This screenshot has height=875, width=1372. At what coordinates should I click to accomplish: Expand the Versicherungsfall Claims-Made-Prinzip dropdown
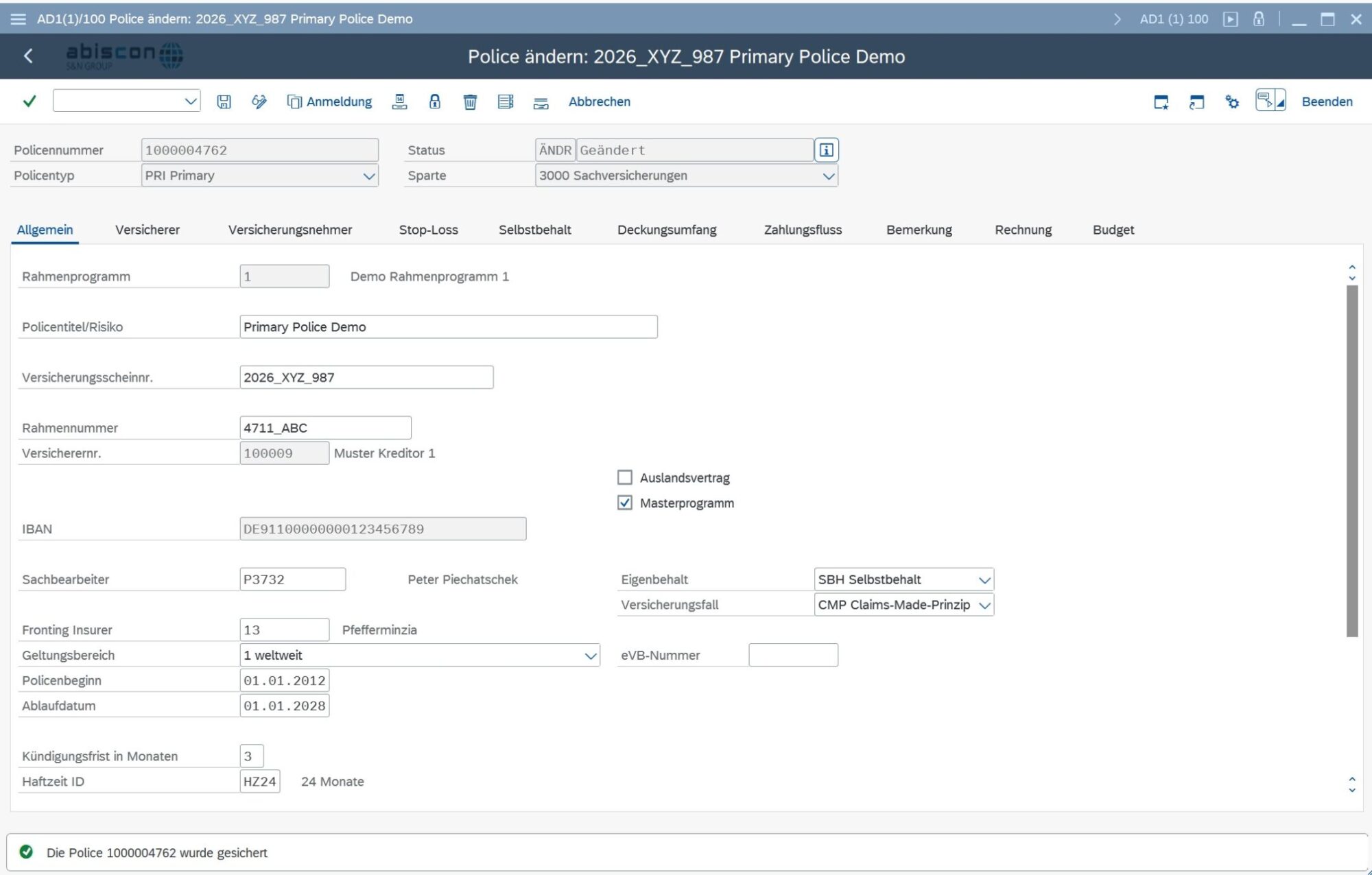pyautogui.click(x=984, y=605)
